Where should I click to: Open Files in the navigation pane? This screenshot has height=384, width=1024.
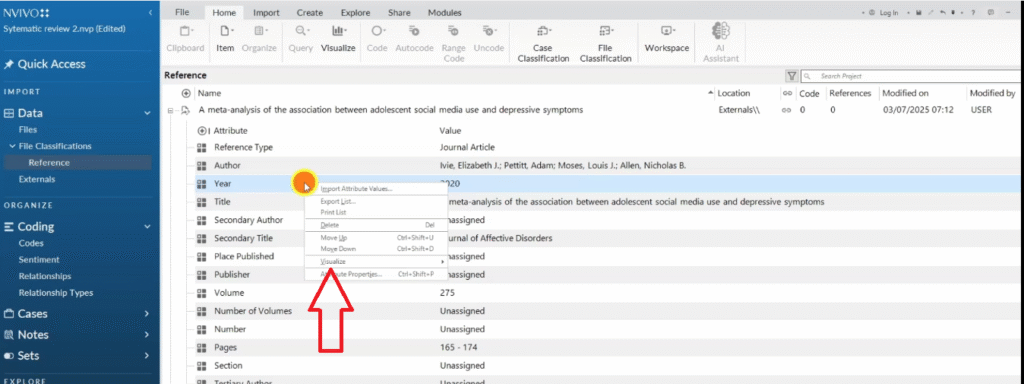[x=28, y=130]
